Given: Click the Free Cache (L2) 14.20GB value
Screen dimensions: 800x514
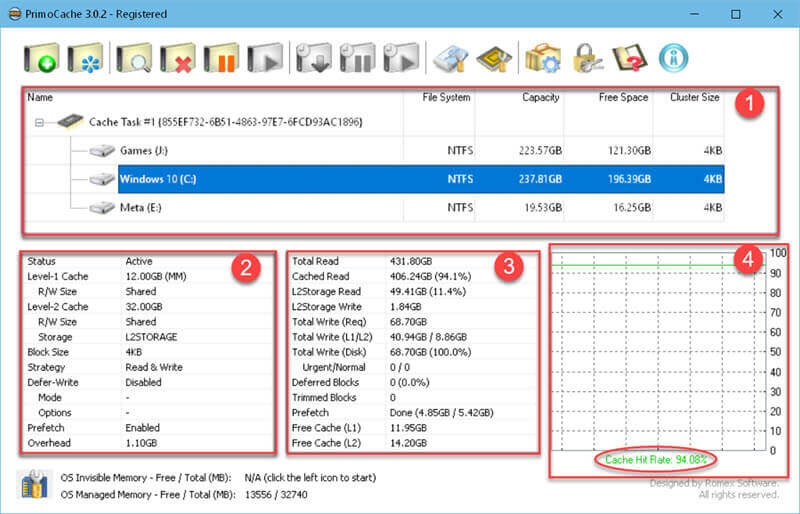Looking at the screenshot, I should tap(408, 443).
